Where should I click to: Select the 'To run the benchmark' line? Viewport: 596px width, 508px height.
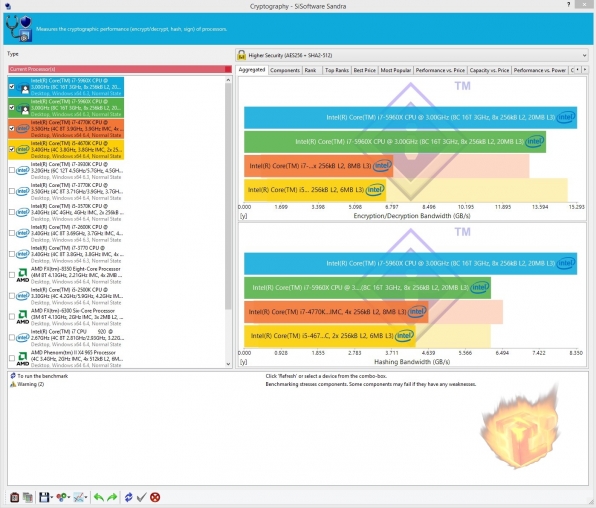click(43, 376)
